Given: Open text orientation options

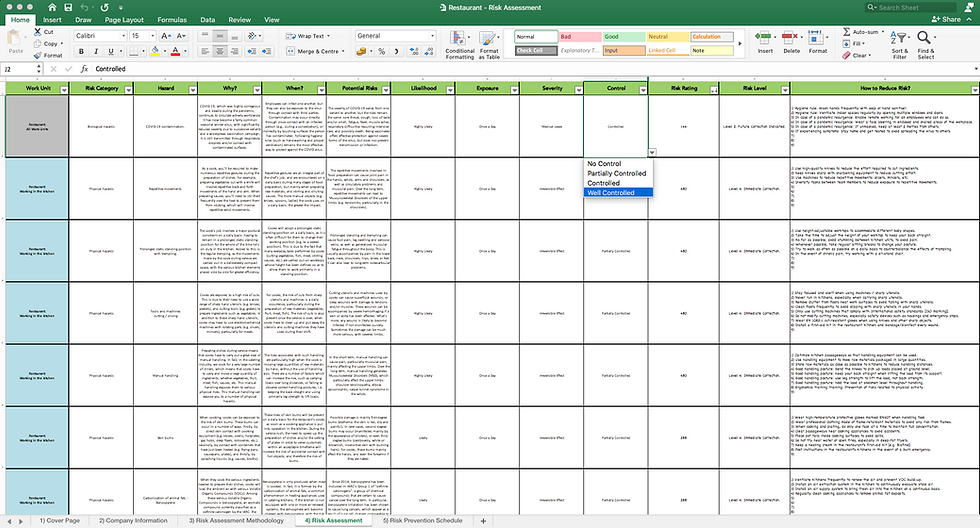Looking at the screenshot, I should pos(252,36).
